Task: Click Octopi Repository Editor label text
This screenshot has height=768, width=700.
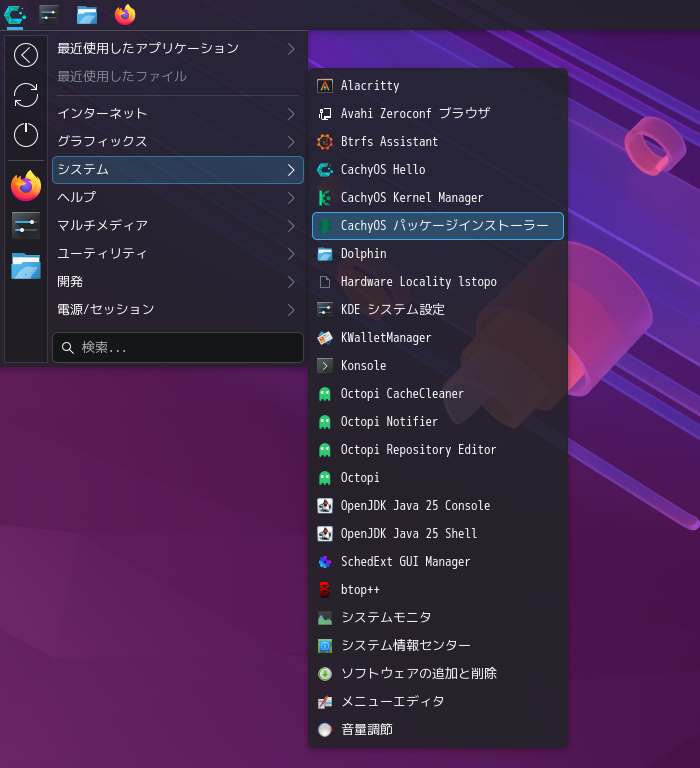Action: coord(418,450)
